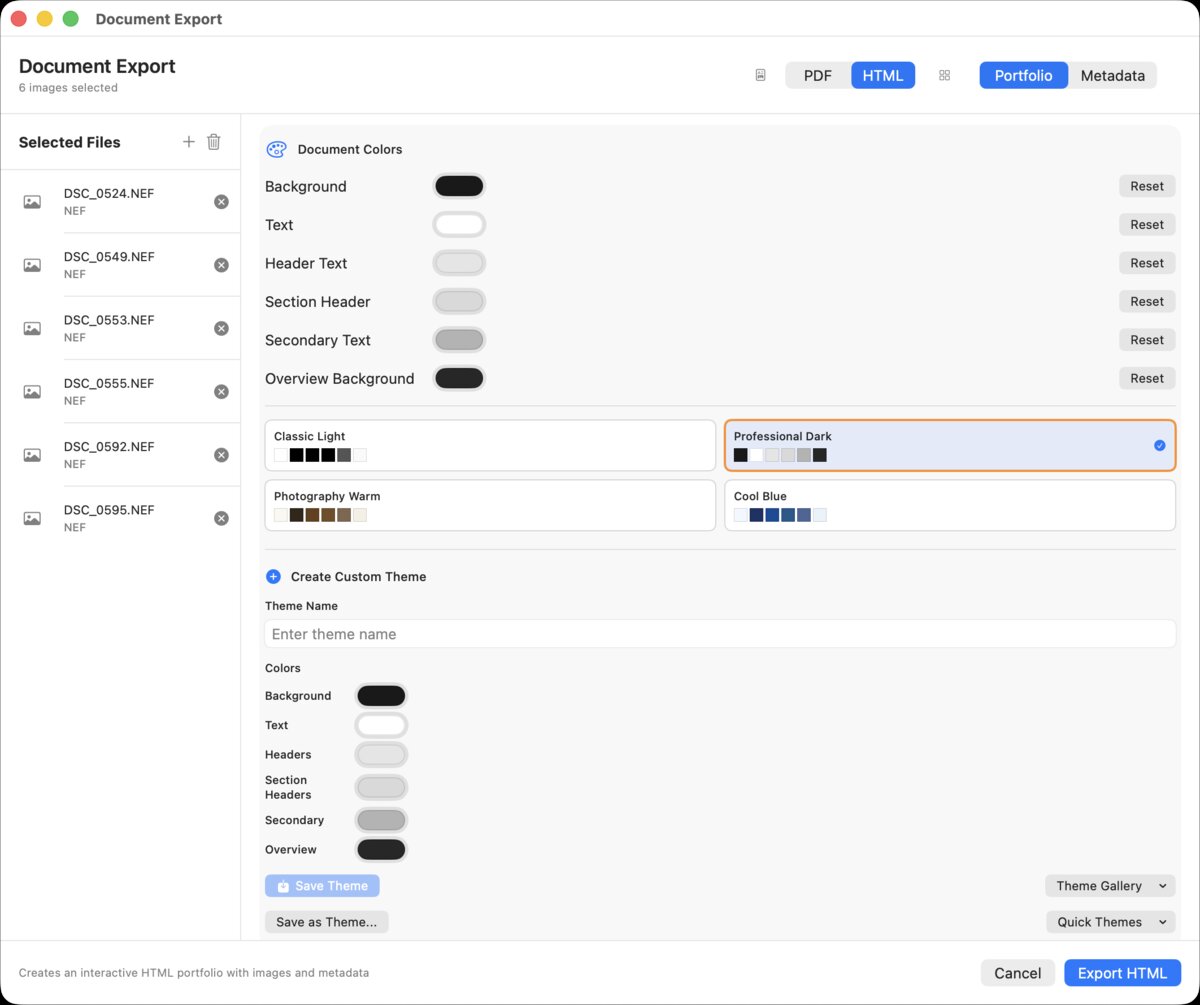Click the grid layout icon right of HTML

click(943, 74)
